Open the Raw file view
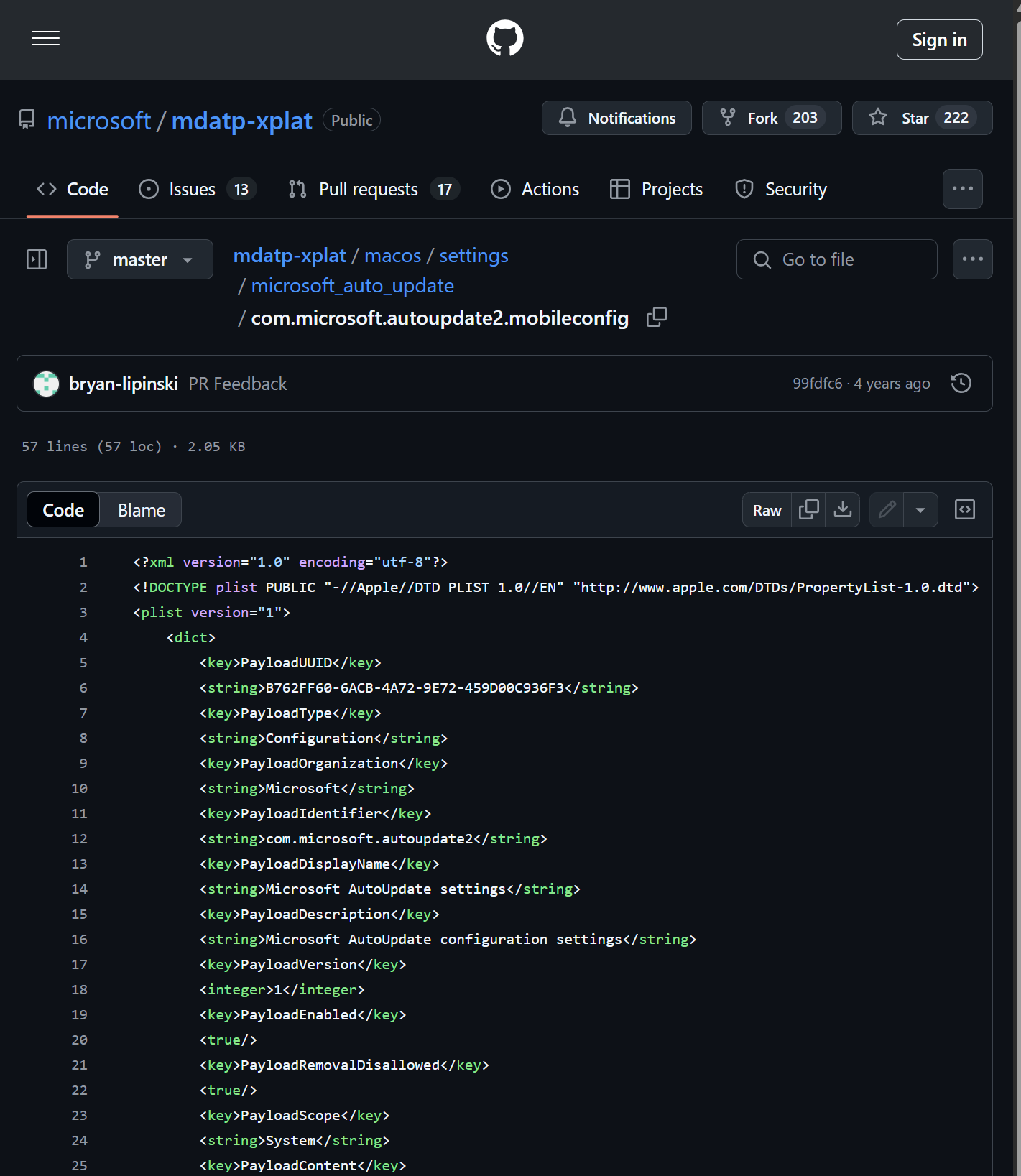The image size is (1021, 1176). (767, 510)
